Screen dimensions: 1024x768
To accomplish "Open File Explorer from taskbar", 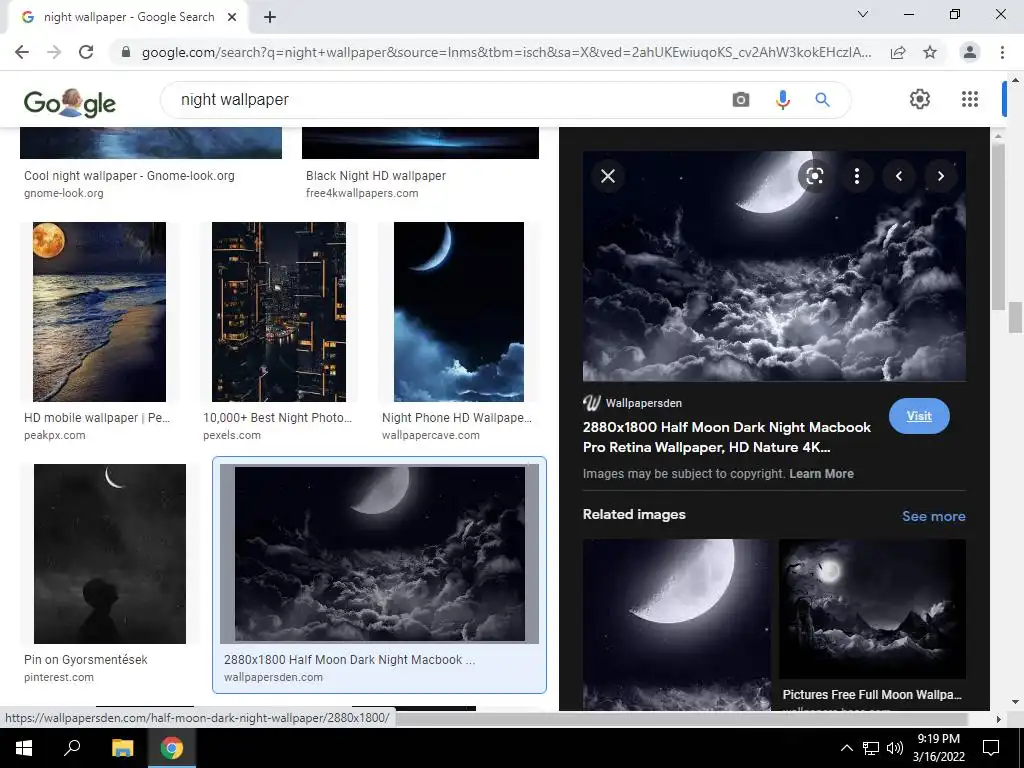I will click(x=122, y=748).
